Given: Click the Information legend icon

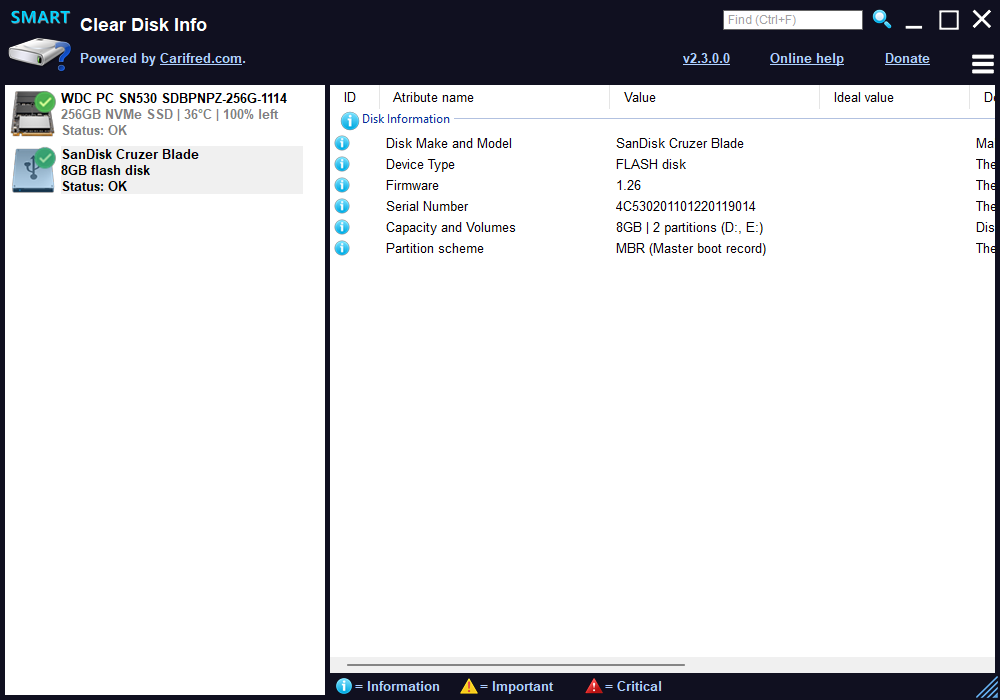Looking at the screenshot, I should (x=344, y=686).
